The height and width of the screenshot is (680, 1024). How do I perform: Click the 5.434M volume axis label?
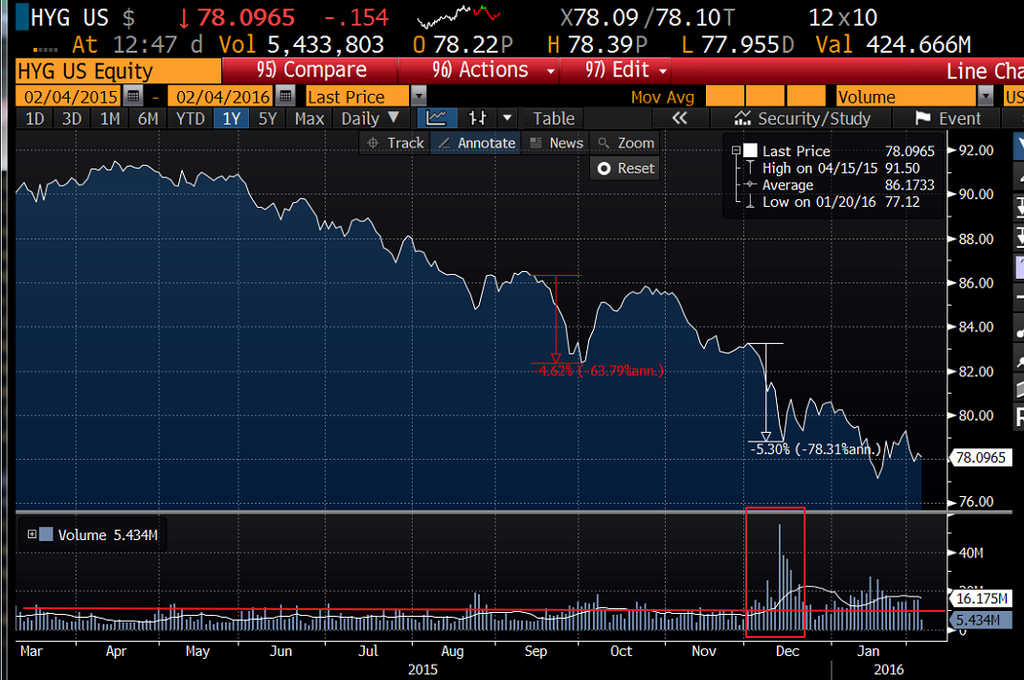pyautogui.click(x=981, y=620)
